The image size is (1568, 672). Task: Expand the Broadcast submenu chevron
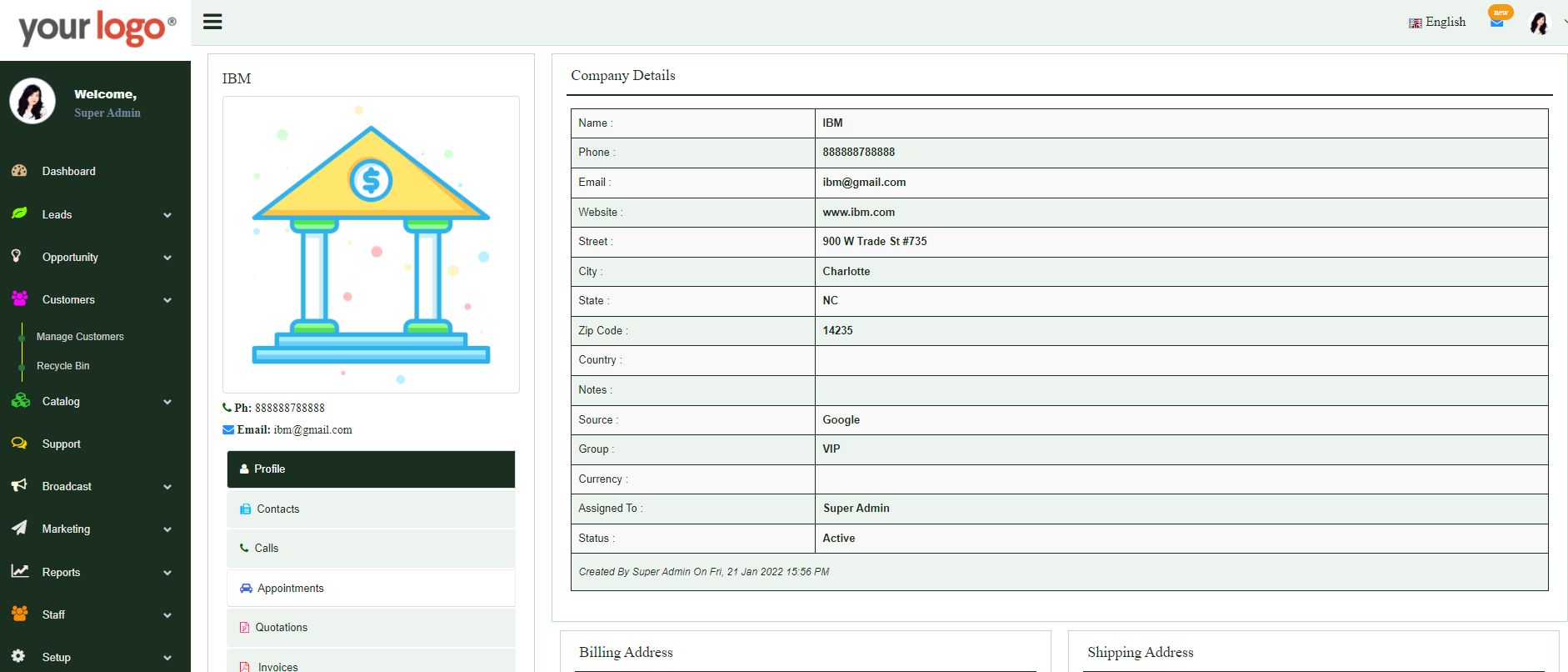tap(167, 487)
